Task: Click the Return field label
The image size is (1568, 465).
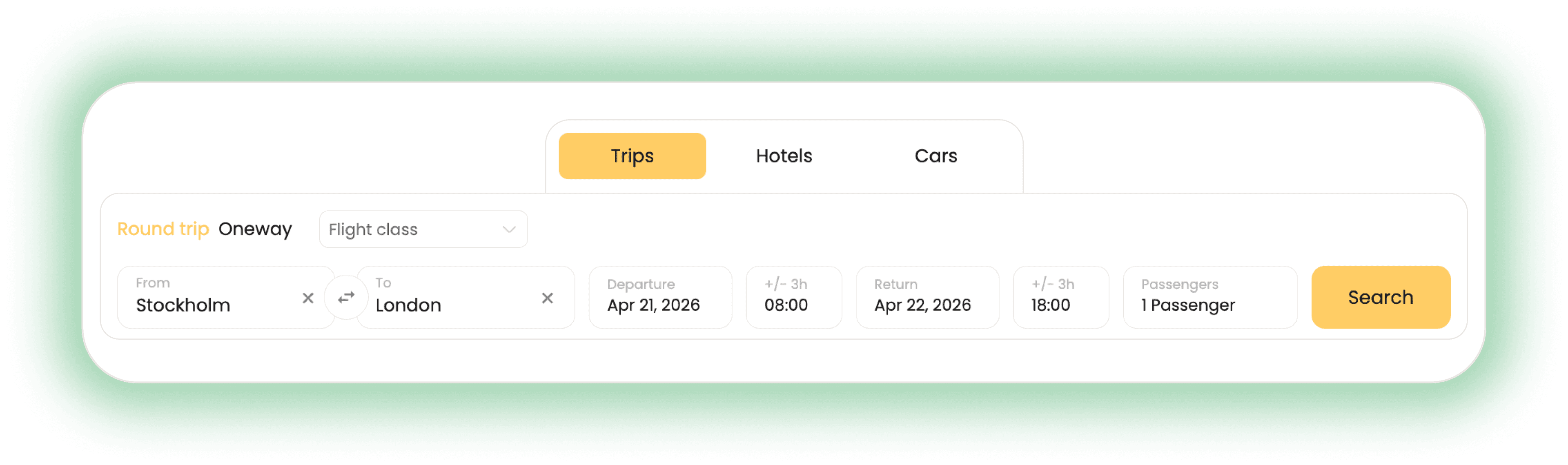Action: coord(895,284)
